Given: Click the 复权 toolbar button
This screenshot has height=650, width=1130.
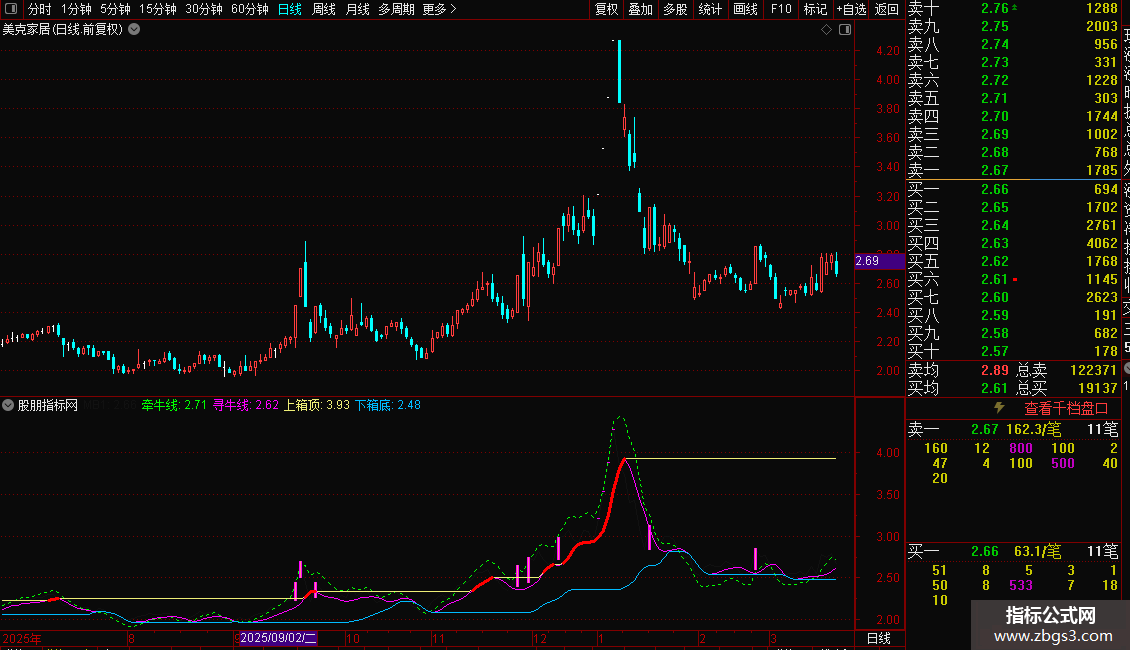Looking at the screenshot, I should (x=606, y=9).
